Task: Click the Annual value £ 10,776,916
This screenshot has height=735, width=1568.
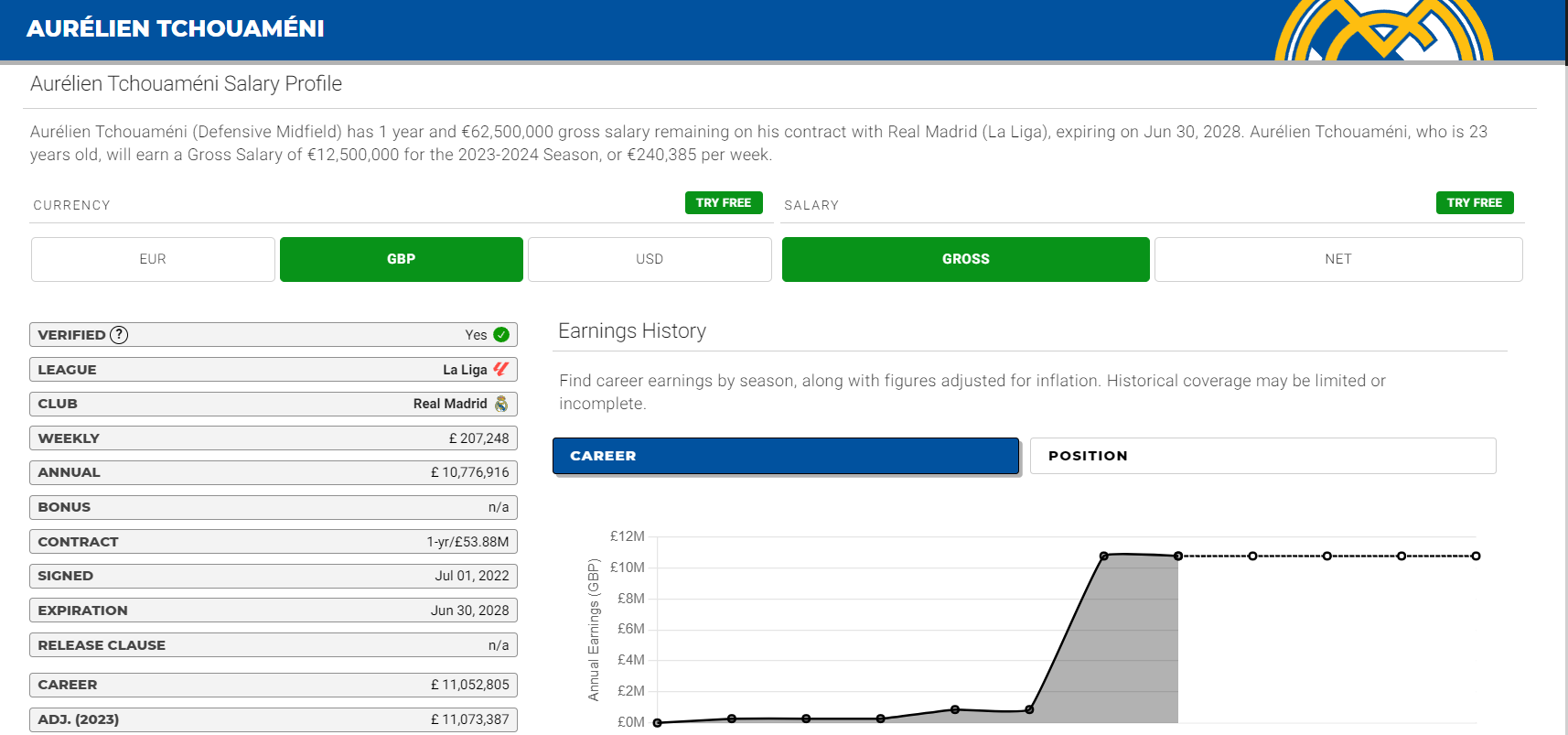Action: click(x=470, y=472)
